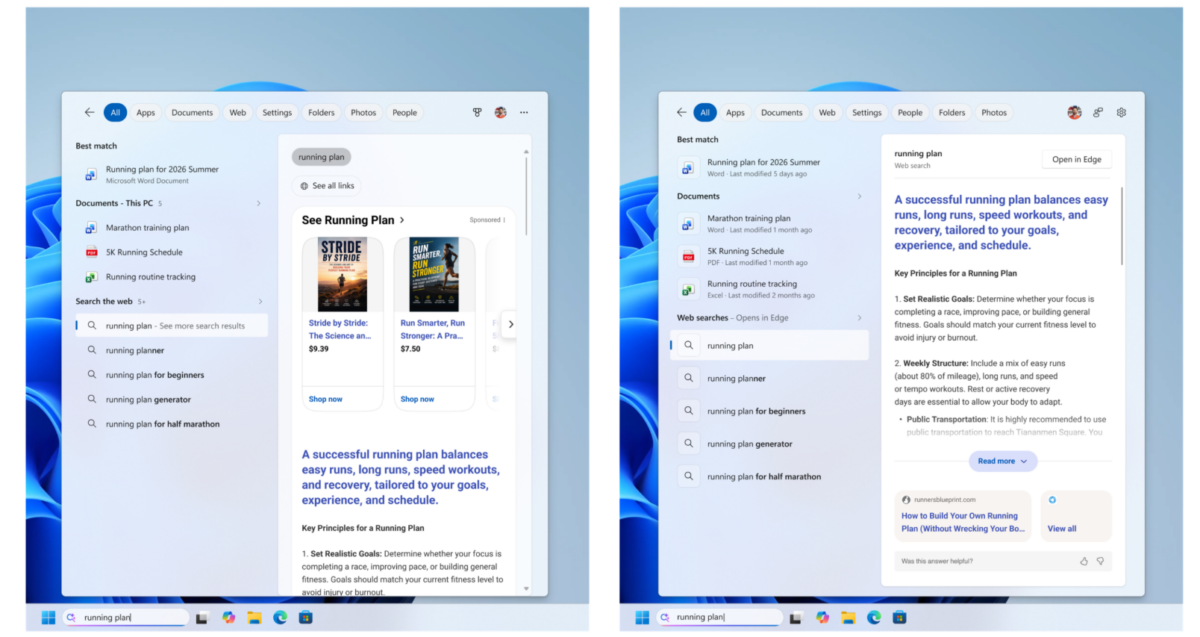
Task: Open View all sources card
Action: click(1076, 516)
